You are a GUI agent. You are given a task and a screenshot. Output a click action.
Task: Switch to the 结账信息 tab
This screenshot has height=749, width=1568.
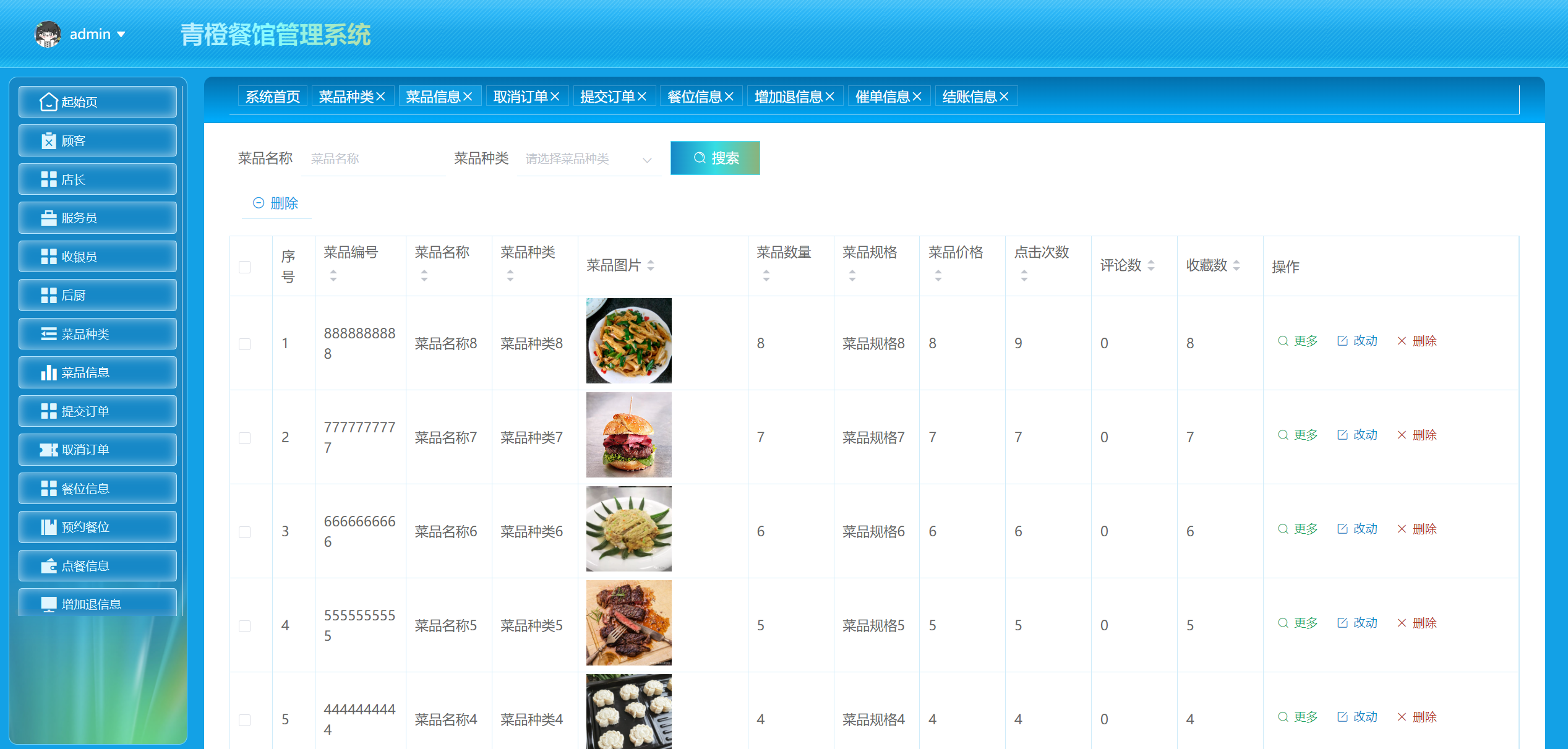point(970,95)
